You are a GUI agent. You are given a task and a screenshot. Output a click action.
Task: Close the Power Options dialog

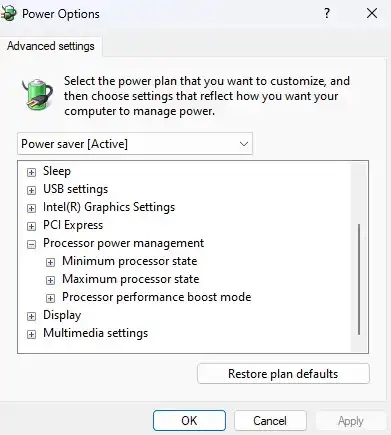pos(372,13)
